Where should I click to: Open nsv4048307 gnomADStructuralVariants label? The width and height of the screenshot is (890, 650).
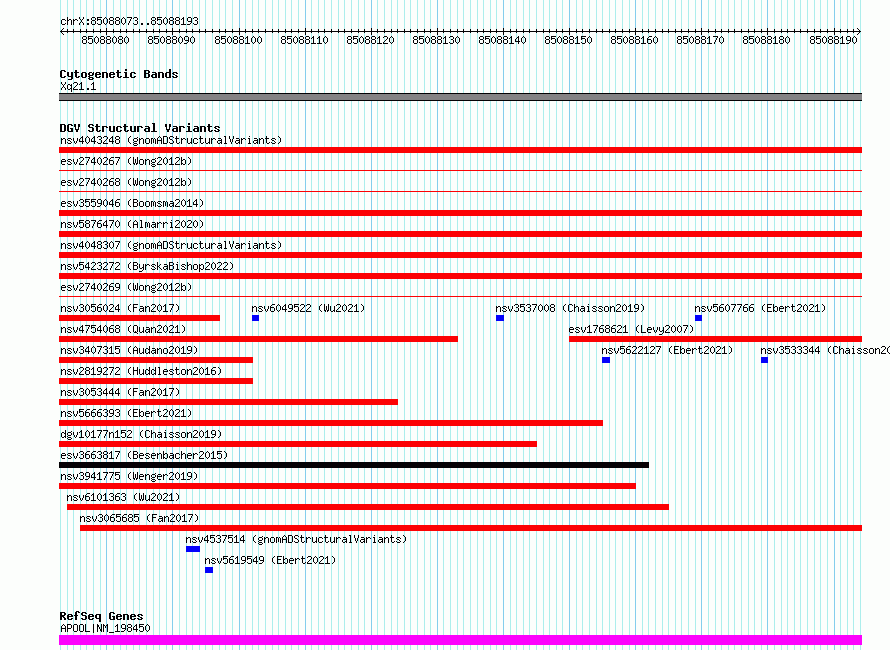(x=171, y=245)
